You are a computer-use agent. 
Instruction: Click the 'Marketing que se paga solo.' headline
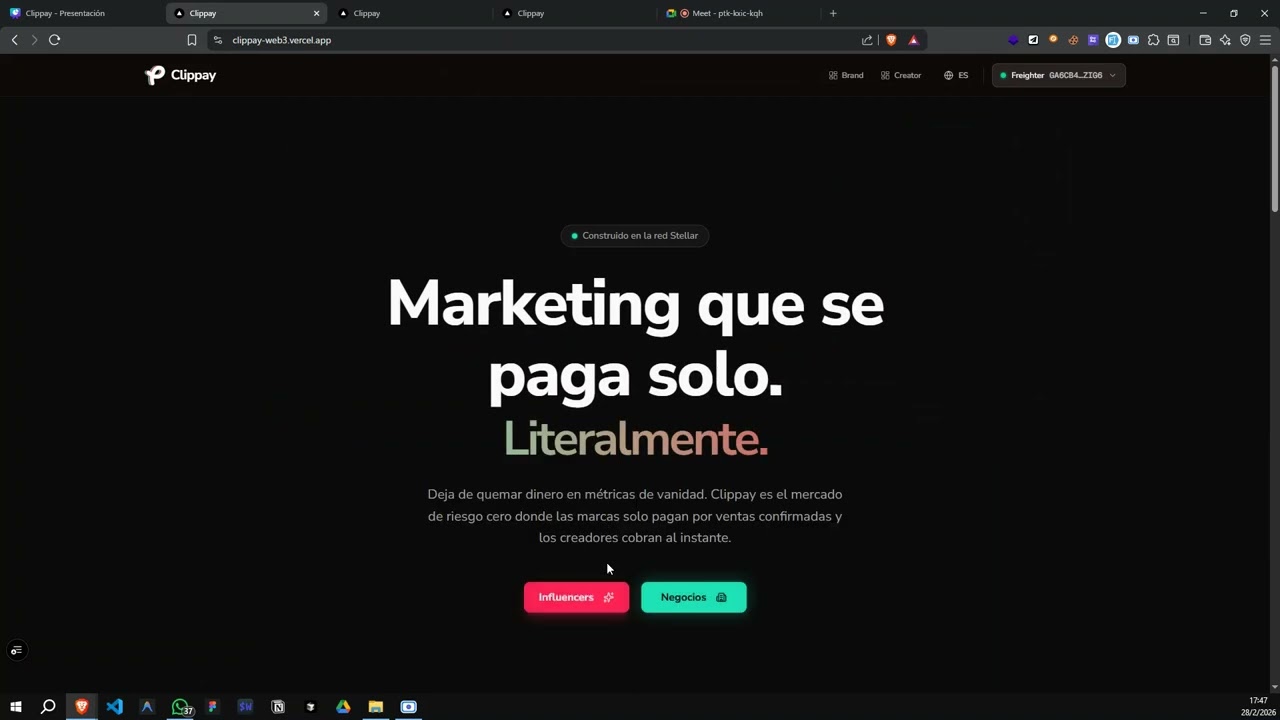point(635,339)
